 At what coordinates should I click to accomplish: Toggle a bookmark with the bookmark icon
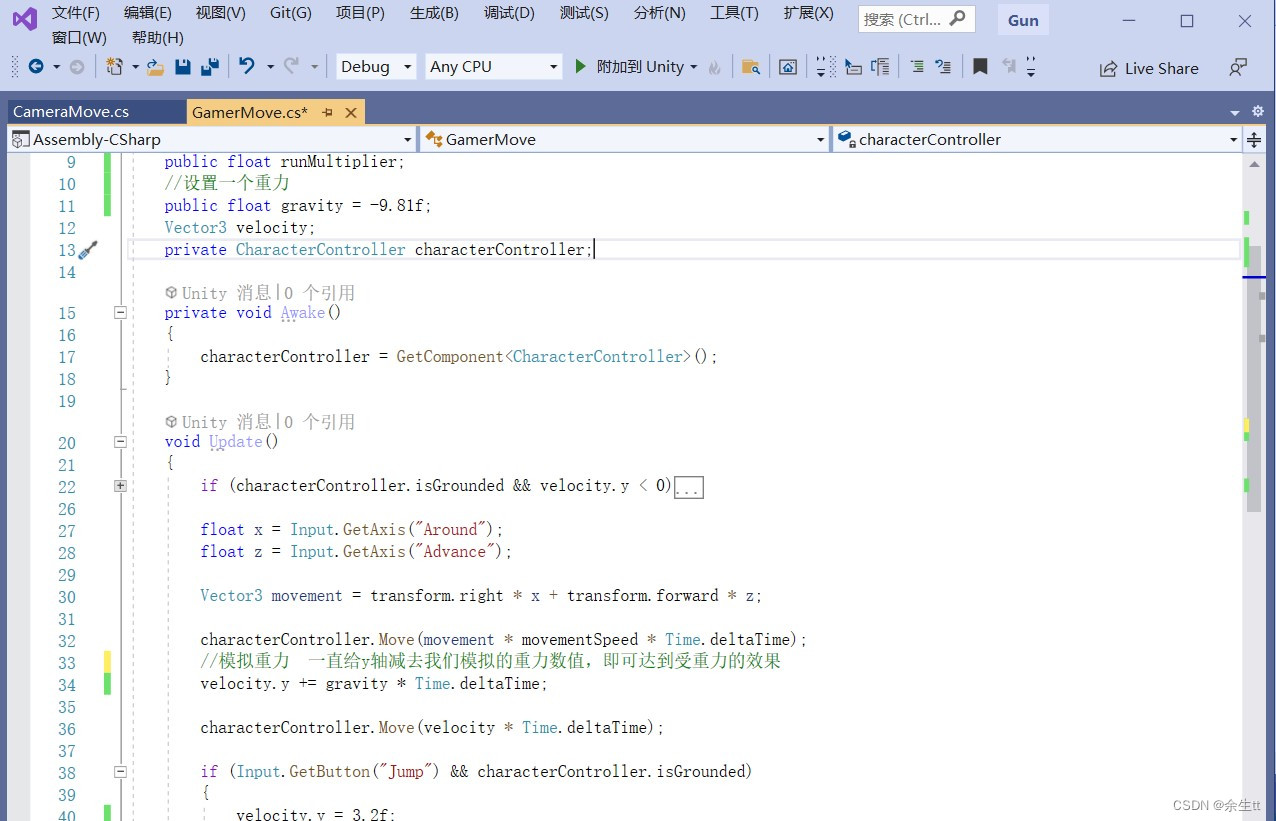[980, 67]
